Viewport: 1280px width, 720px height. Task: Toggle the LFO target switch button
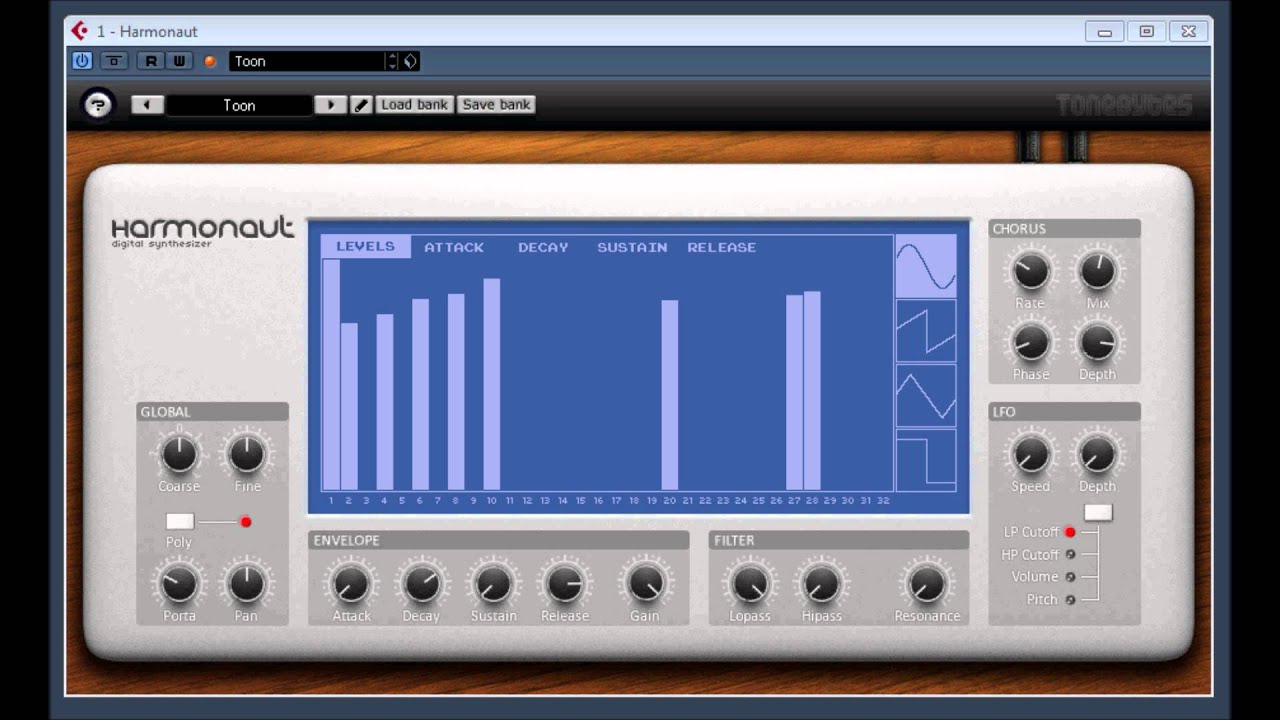pyautogui.click(x=1098, y=513)
